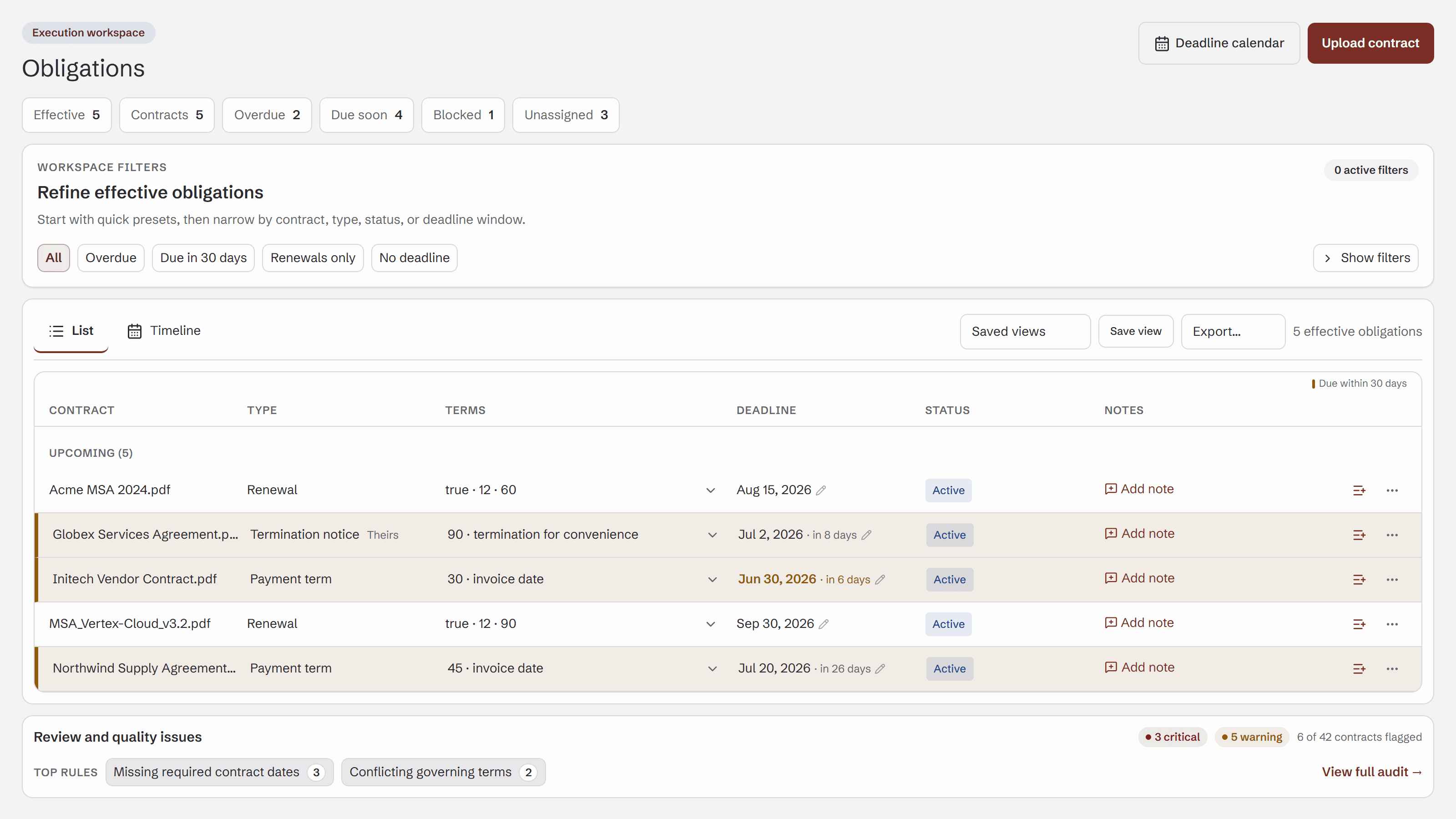This screenshot has width=1456, height=819.
Task: Add note to MSA_Vertex-Cloud_v3.2.pdf row
Action: tap(1139, 623)
